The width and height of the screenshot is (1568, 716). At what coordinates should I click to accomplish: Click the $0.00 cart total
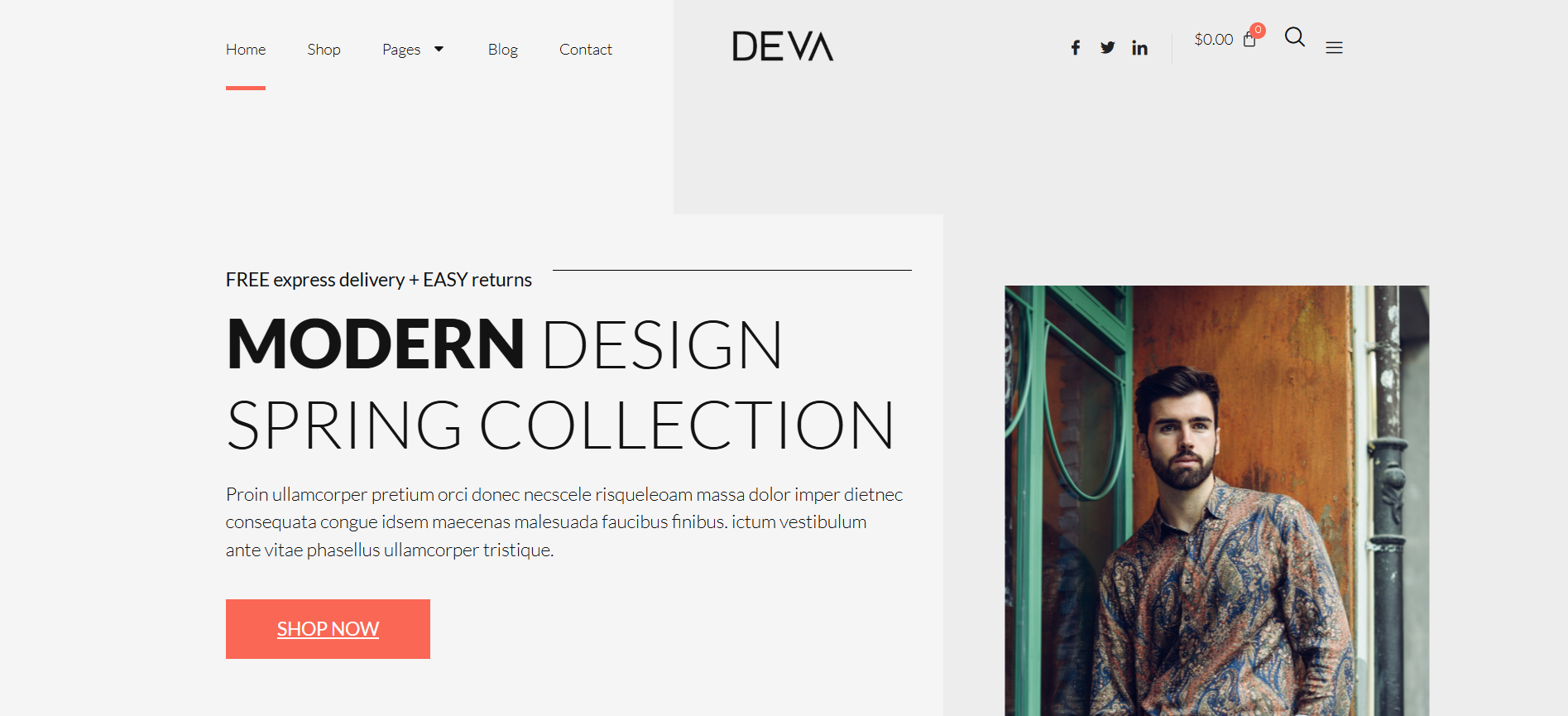(1213, 40)
